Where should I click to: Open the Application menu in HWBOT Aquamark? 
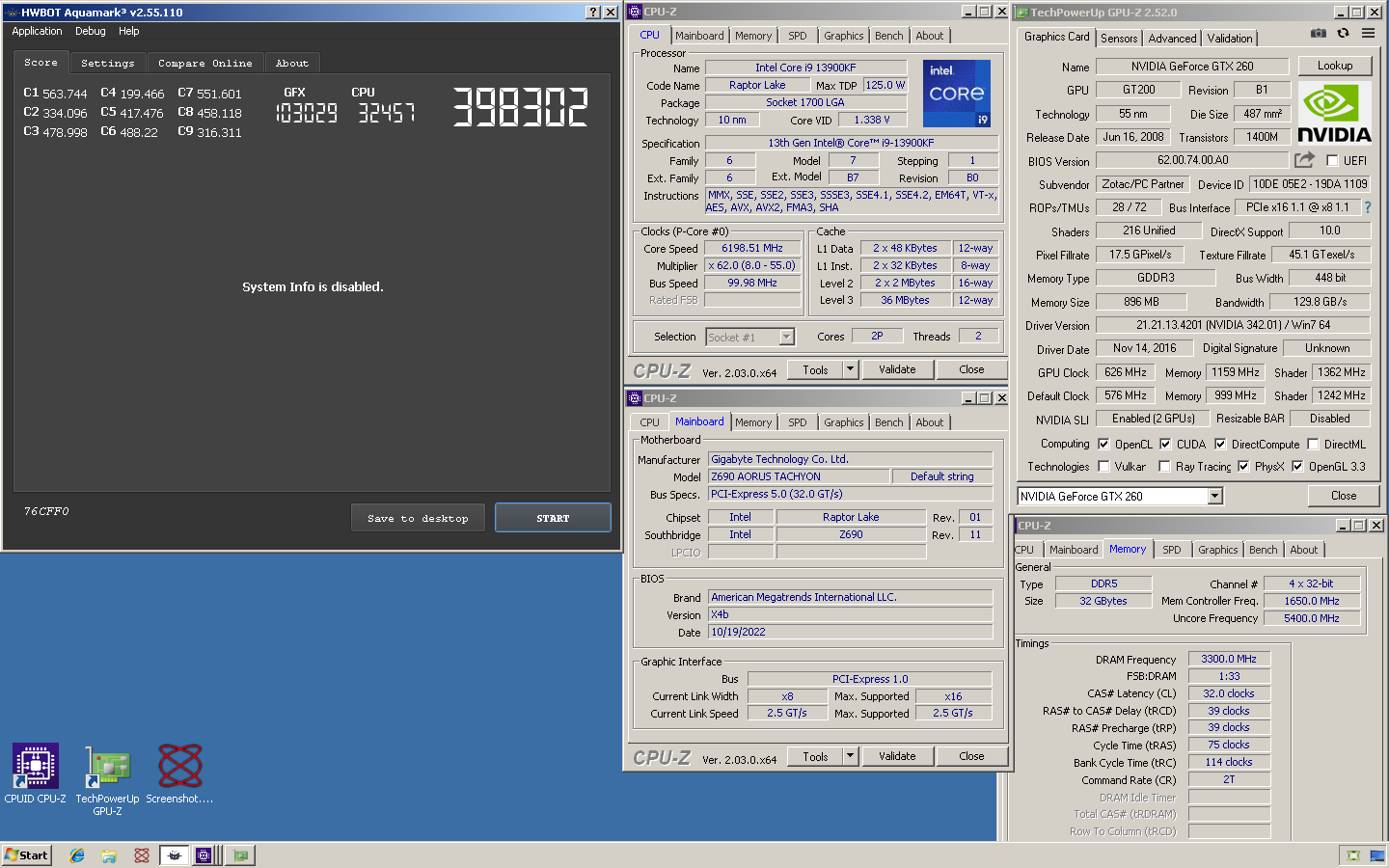[37, 31]
